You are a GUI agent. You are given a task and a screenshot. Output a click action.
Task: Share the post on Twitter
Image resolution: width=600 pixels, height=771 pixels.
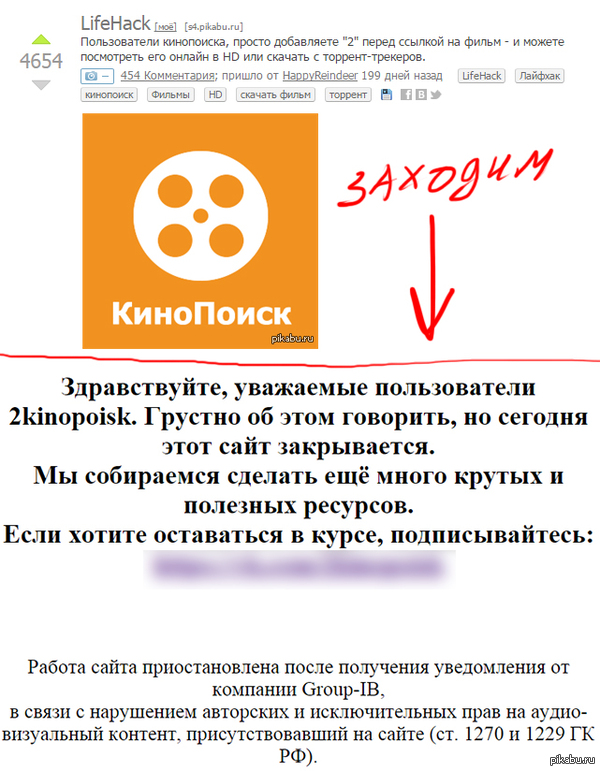click(x=436, y=94)
